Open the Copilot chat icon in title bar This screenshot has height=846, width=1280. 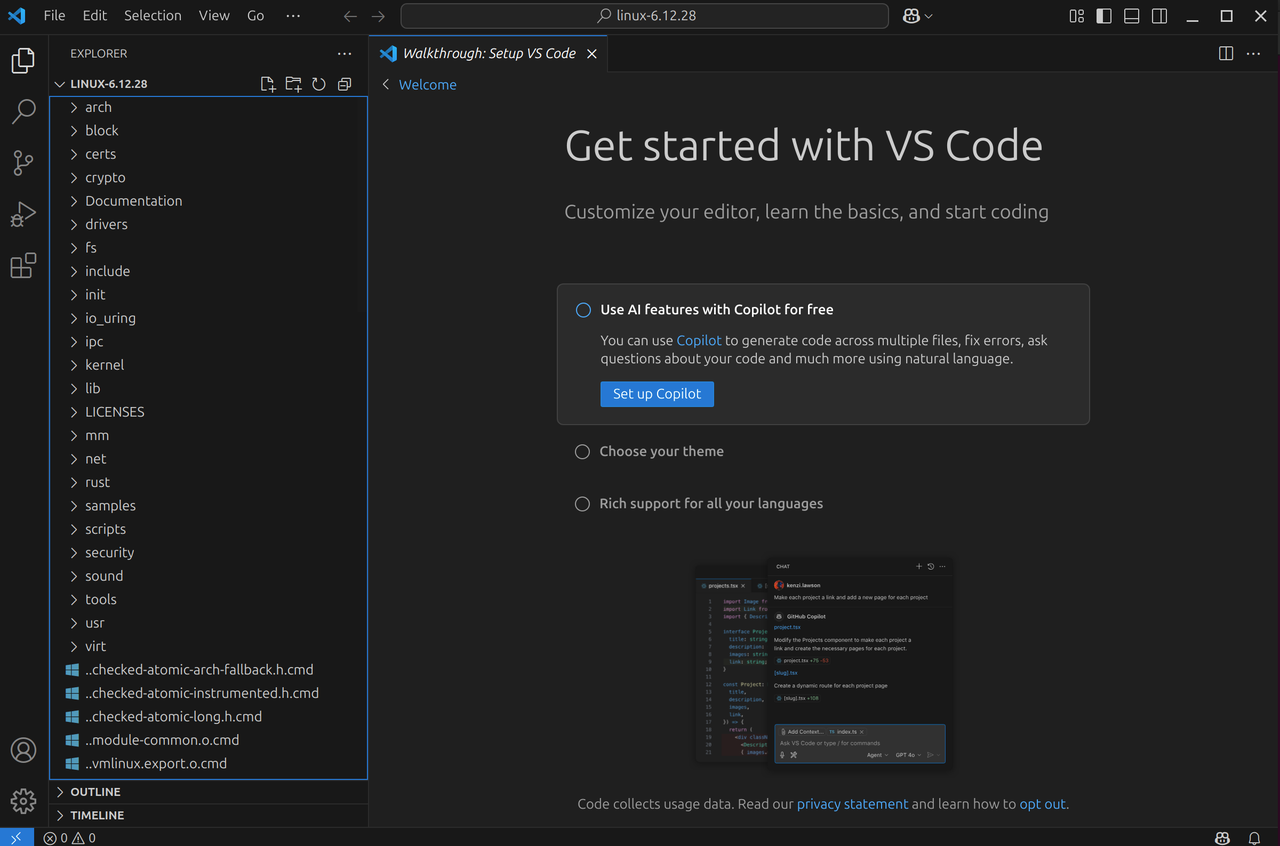pyautogui.click(x=911, y=16)
